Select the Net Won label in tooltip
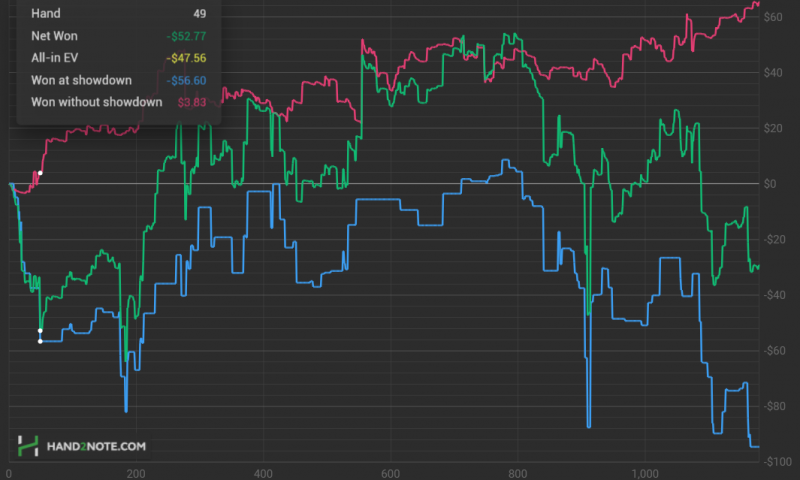Screen dimensions: 800x480 (x=55, y=36)
